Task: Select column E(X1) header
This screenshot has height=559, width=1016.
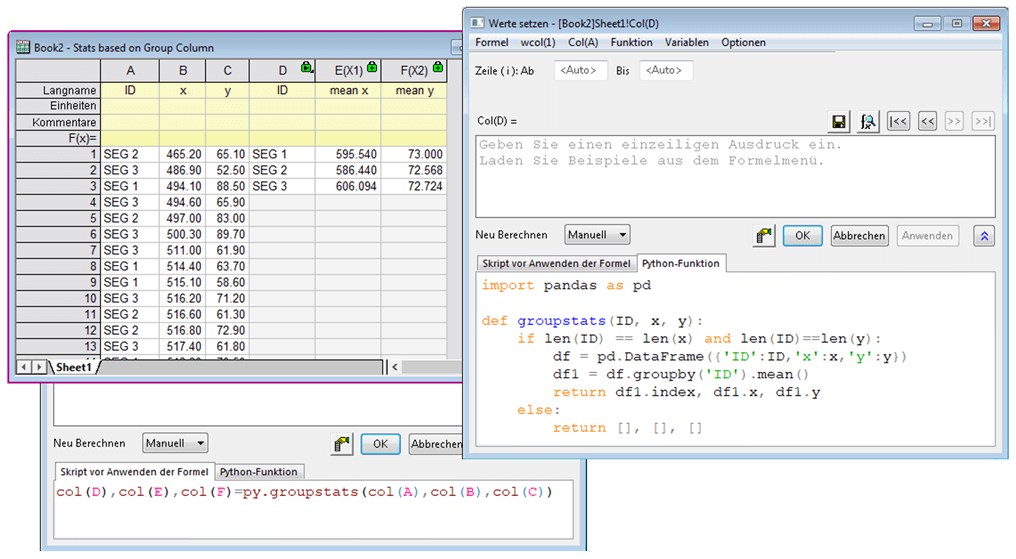Action: tap(349, 71)
